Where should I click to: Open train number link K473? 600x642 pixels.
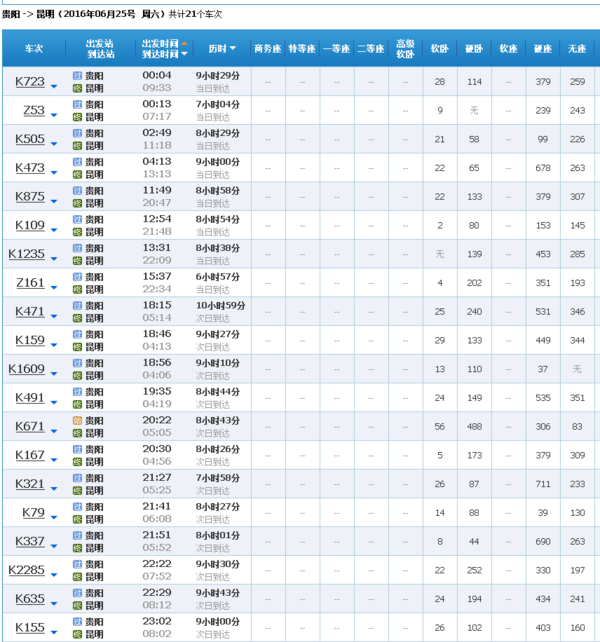click(30, 168)
